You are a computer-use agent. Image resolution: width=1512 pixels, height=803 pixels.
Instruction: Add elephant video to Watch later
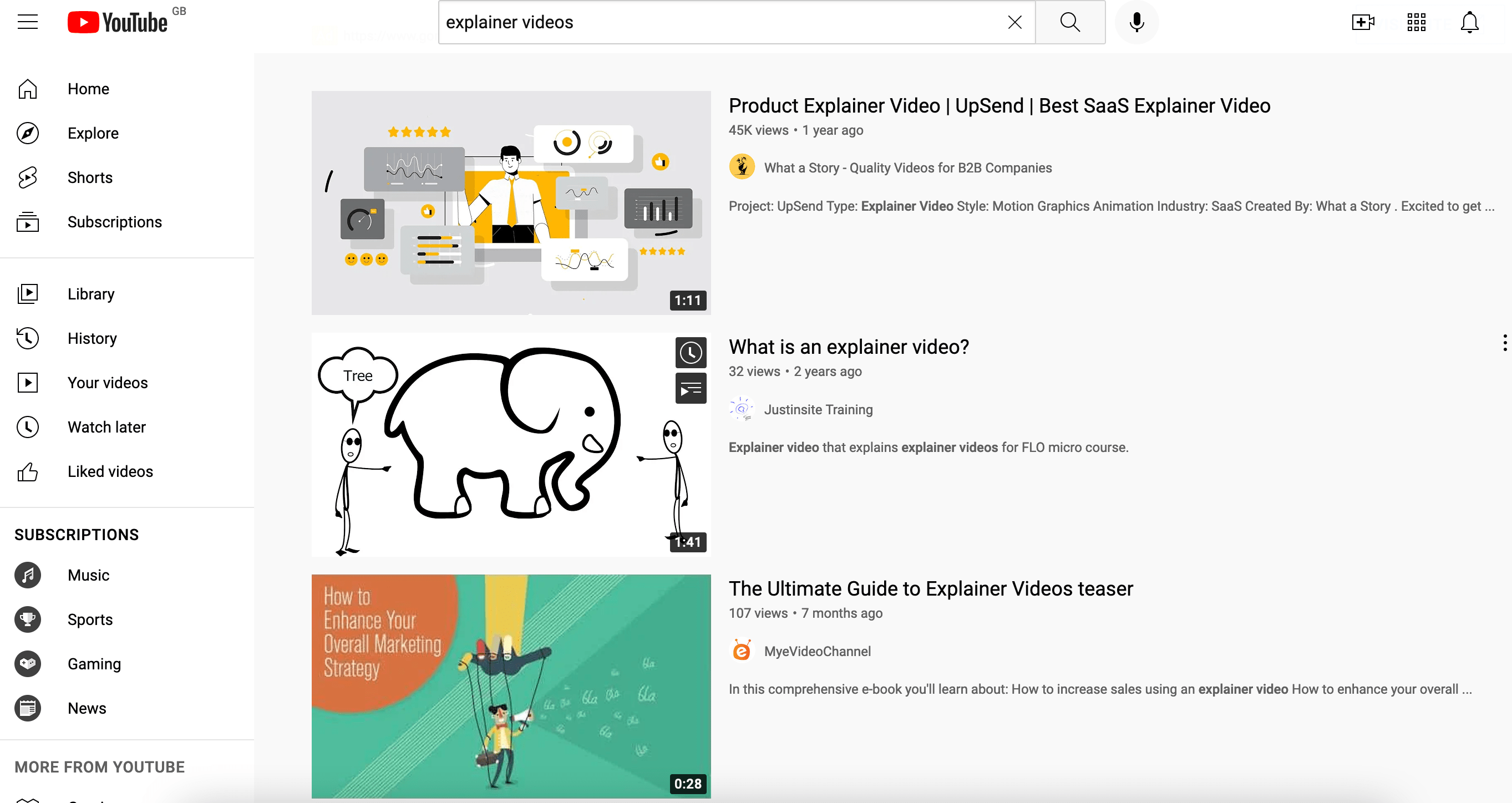point(690,353)
